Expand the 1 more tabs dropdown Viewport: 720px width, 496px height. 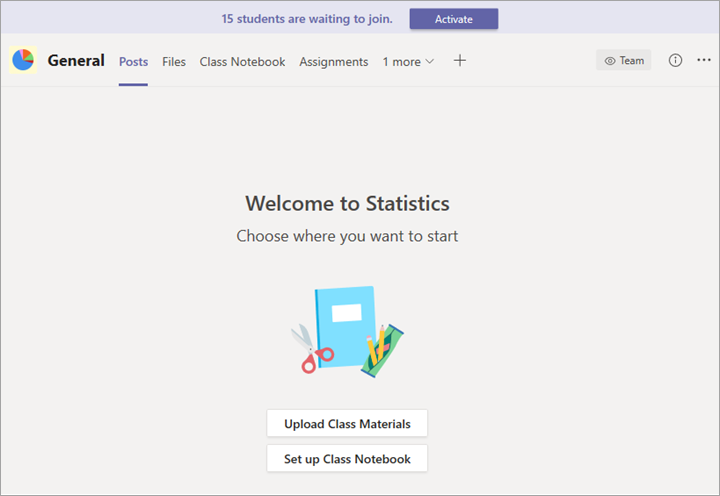[x=408, y=62]
